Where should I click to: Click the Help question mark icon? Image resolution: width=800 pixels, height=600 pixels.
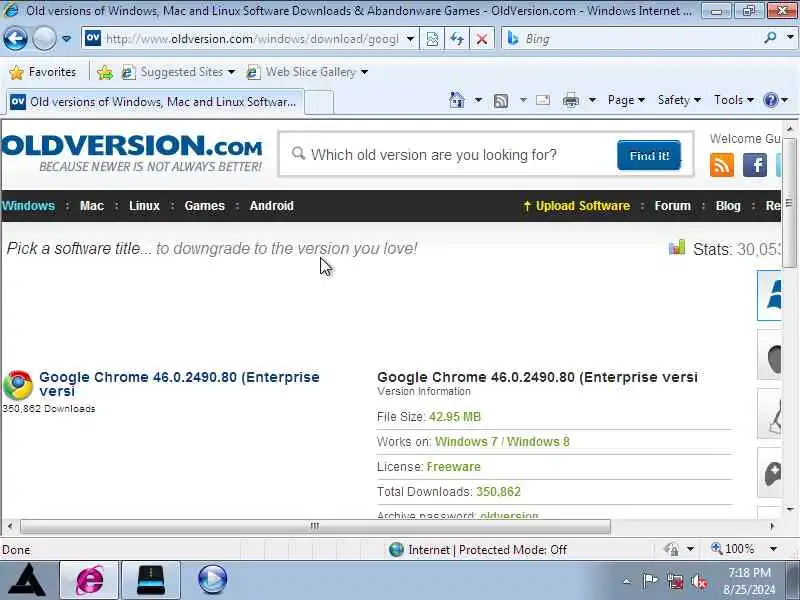[770, 100]
